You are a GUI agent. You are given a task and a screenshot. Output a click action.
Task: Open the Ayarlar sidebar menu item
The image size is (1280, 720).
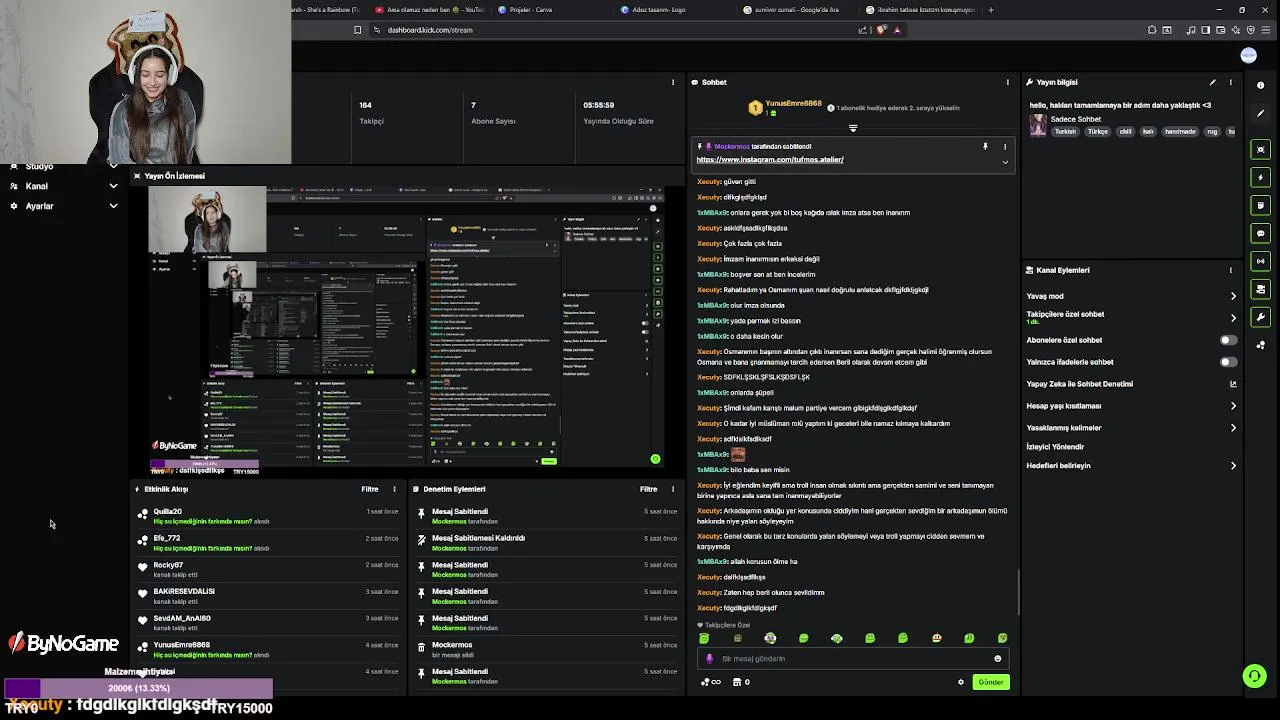(x=40, y=206)
